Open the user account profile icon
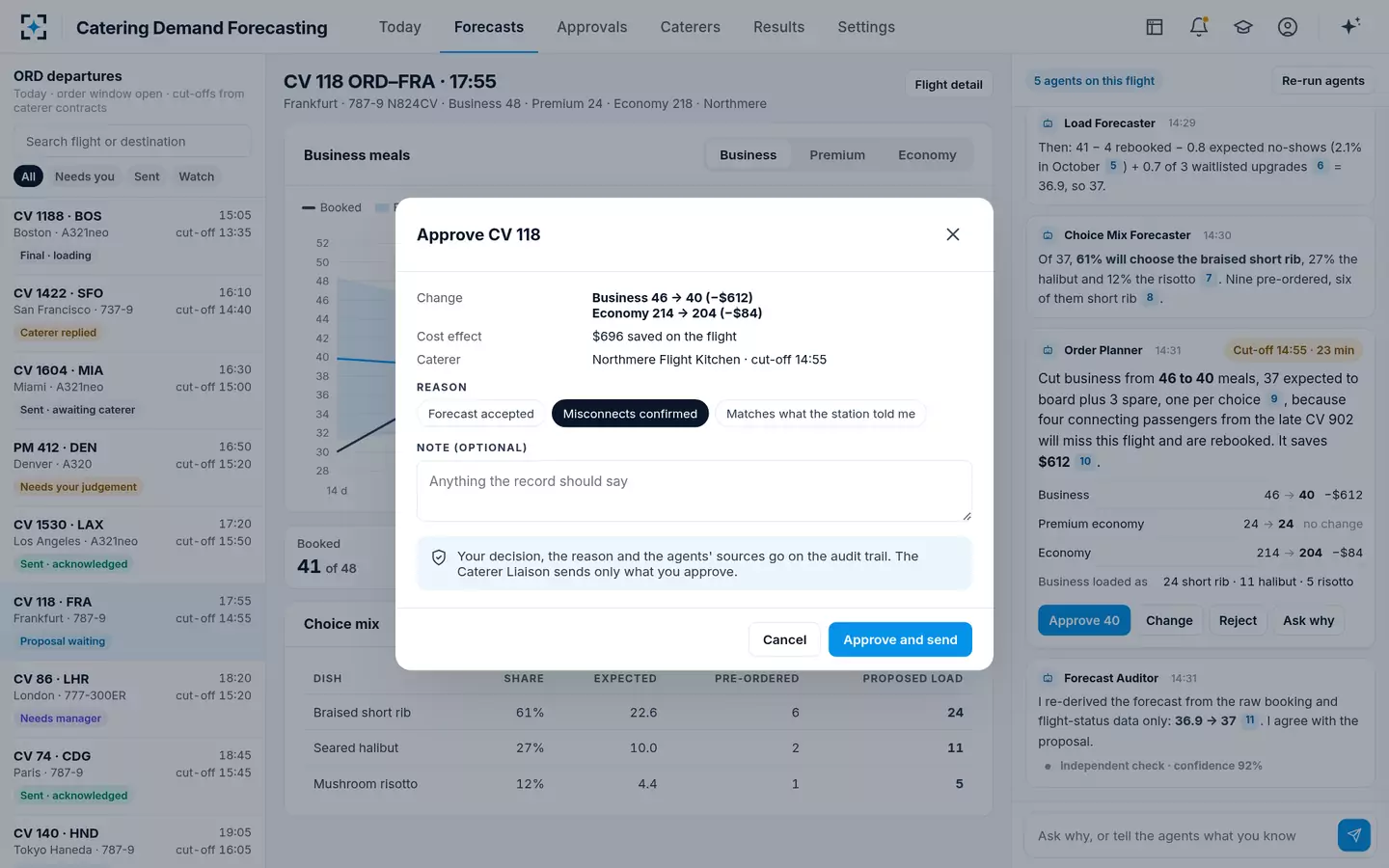The width and height of the screenshot is (1389, 868). coord(1288,27)
